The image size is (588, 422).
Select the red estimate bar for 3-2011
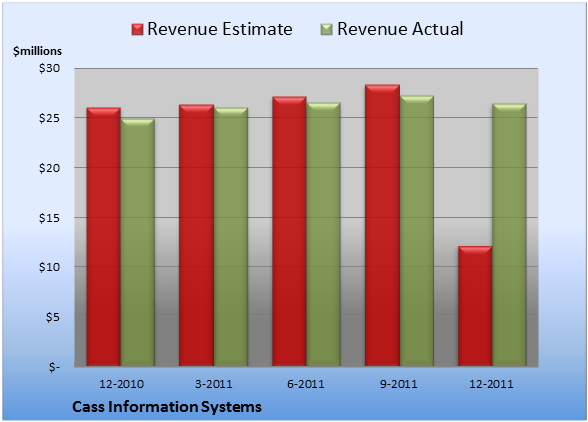pyautogui.click(x=196, y=235)
